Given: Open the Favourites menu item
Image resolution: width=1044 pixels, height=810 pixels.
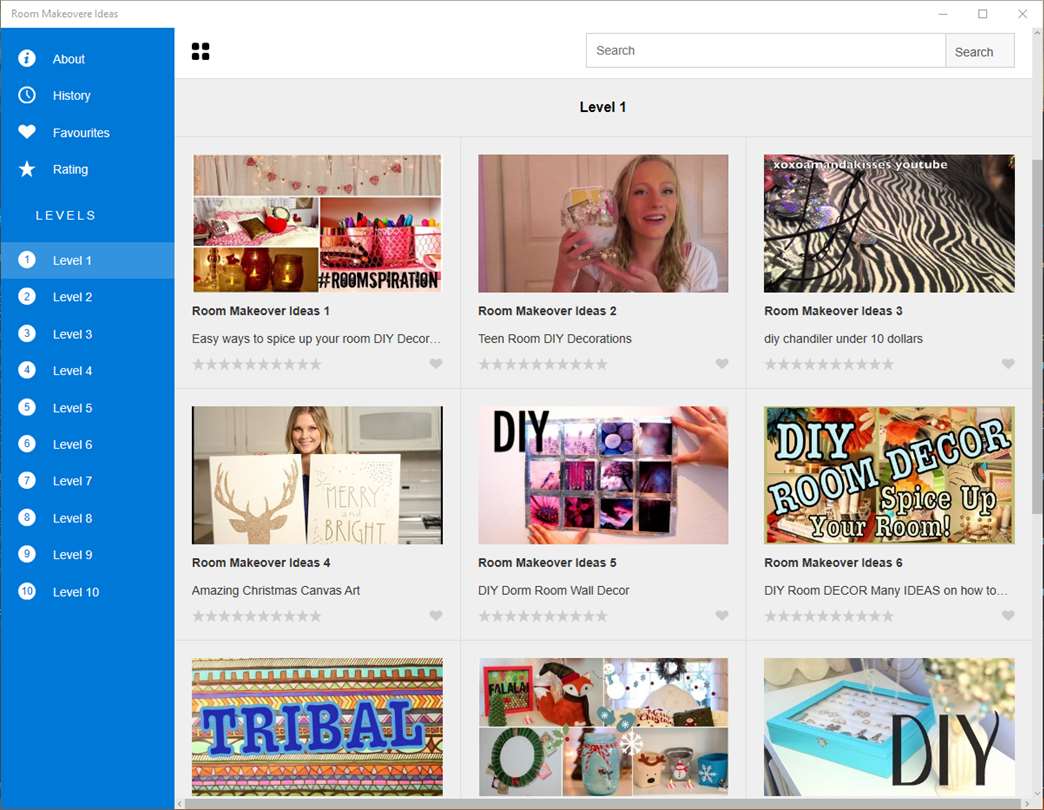Looking at the screenshot, I should pyautogui.click(x=87, y=132).
